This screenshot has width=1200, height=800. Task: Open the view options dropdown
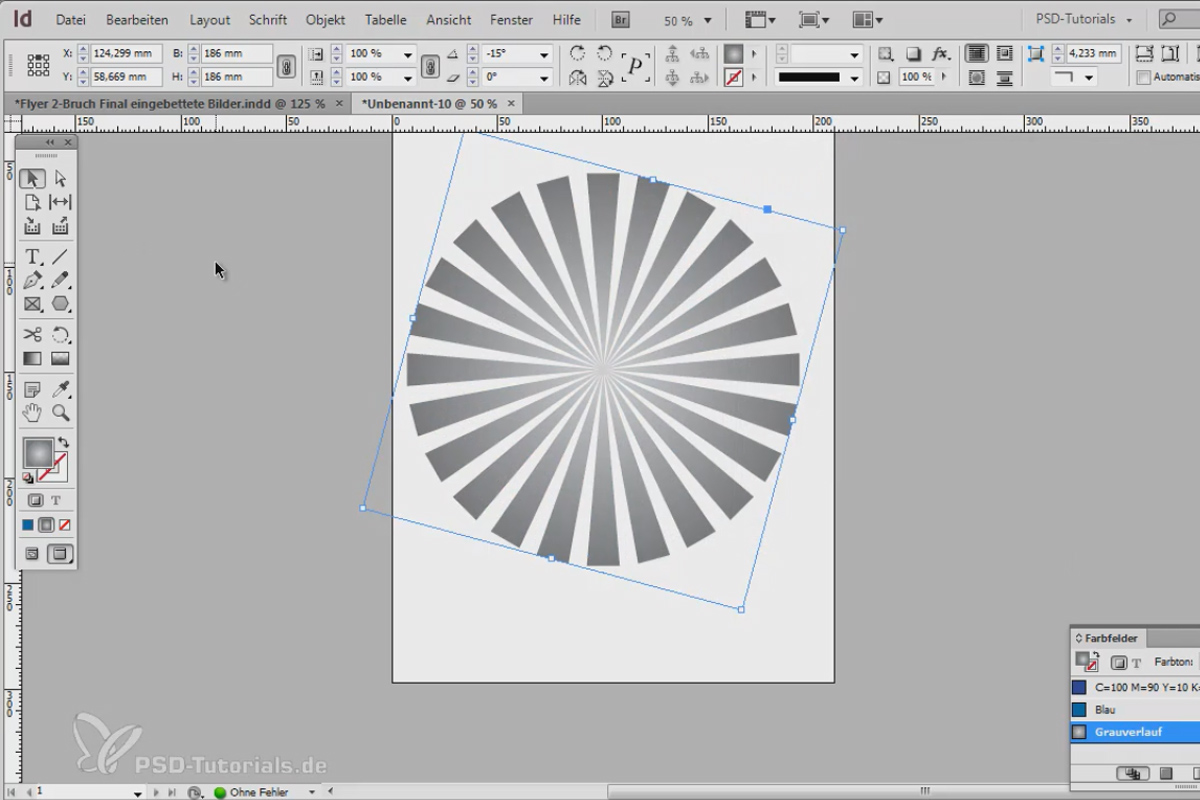click(761, 20)
